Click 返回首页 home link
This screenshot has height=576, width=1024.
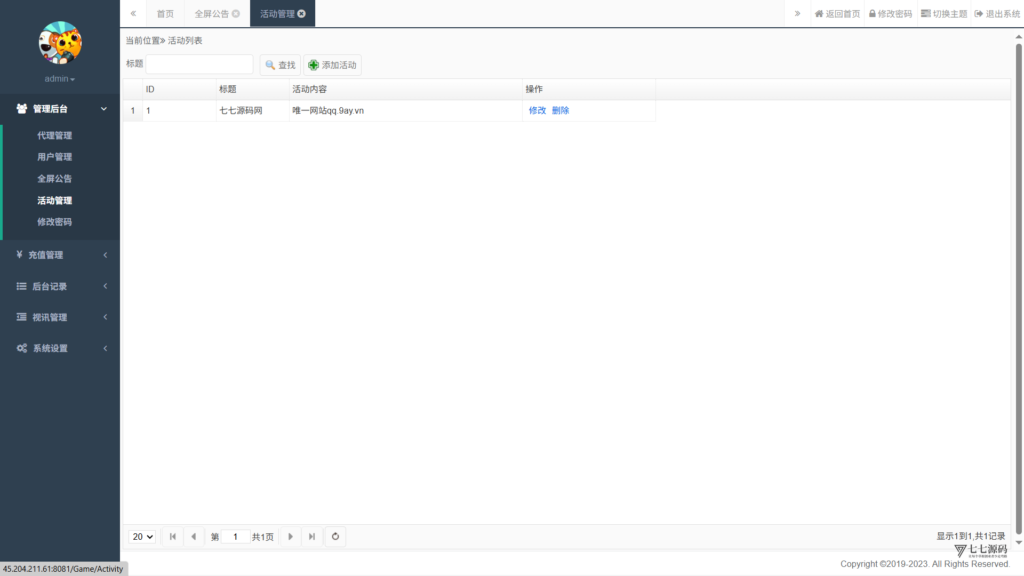pos(837,14)
